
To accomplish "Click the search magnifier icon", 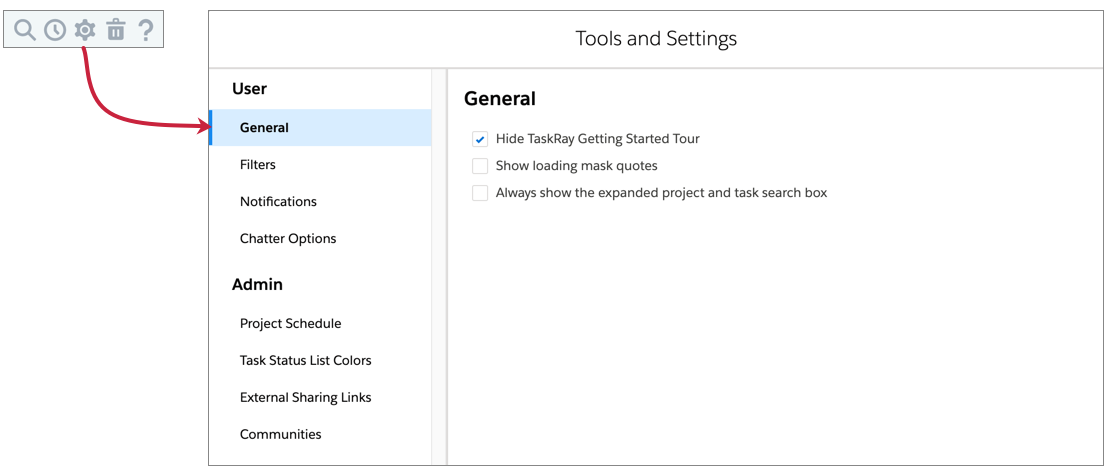I will (x=25, y=30).
